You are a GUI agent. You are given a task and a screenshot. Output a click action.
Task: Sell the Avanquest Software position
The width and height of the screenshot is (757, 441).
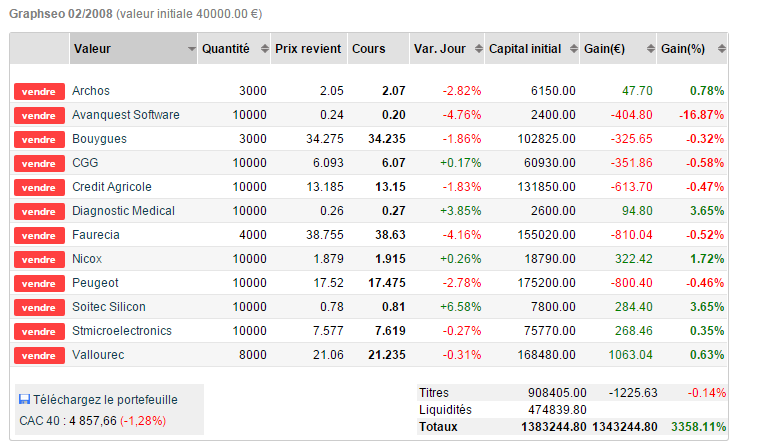point(39,115)
